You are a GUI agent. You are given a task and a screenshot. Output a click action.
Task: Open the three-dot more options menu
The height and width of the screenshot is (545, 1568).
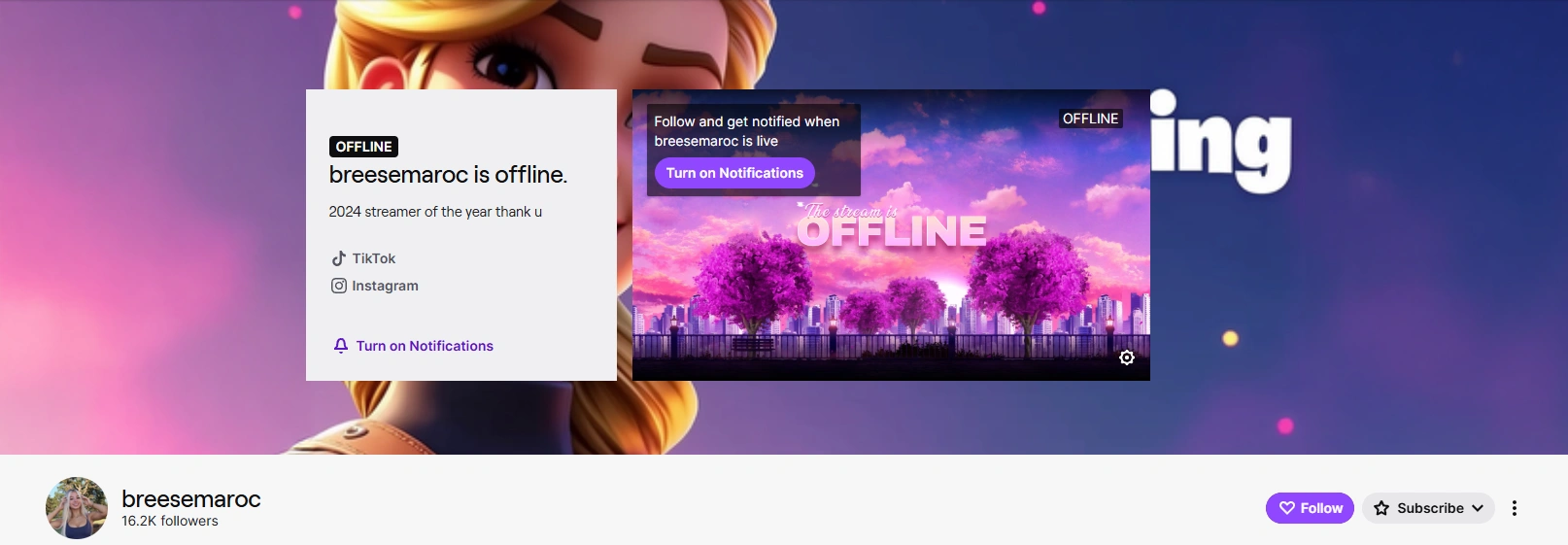click(1515, 508)
